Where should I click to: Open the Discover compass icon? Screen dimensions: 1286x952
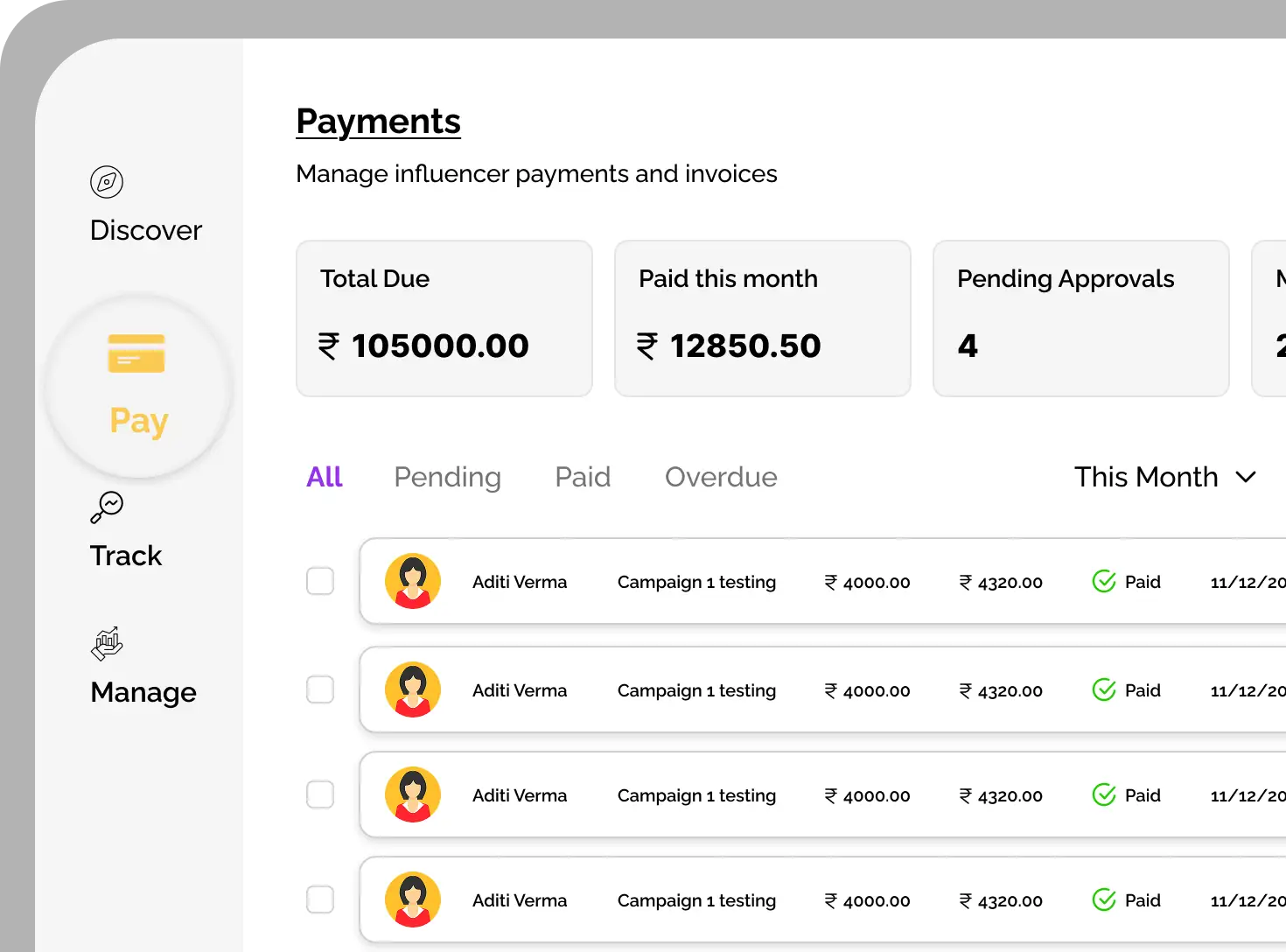pyautogui.click(x=107, y=182)
